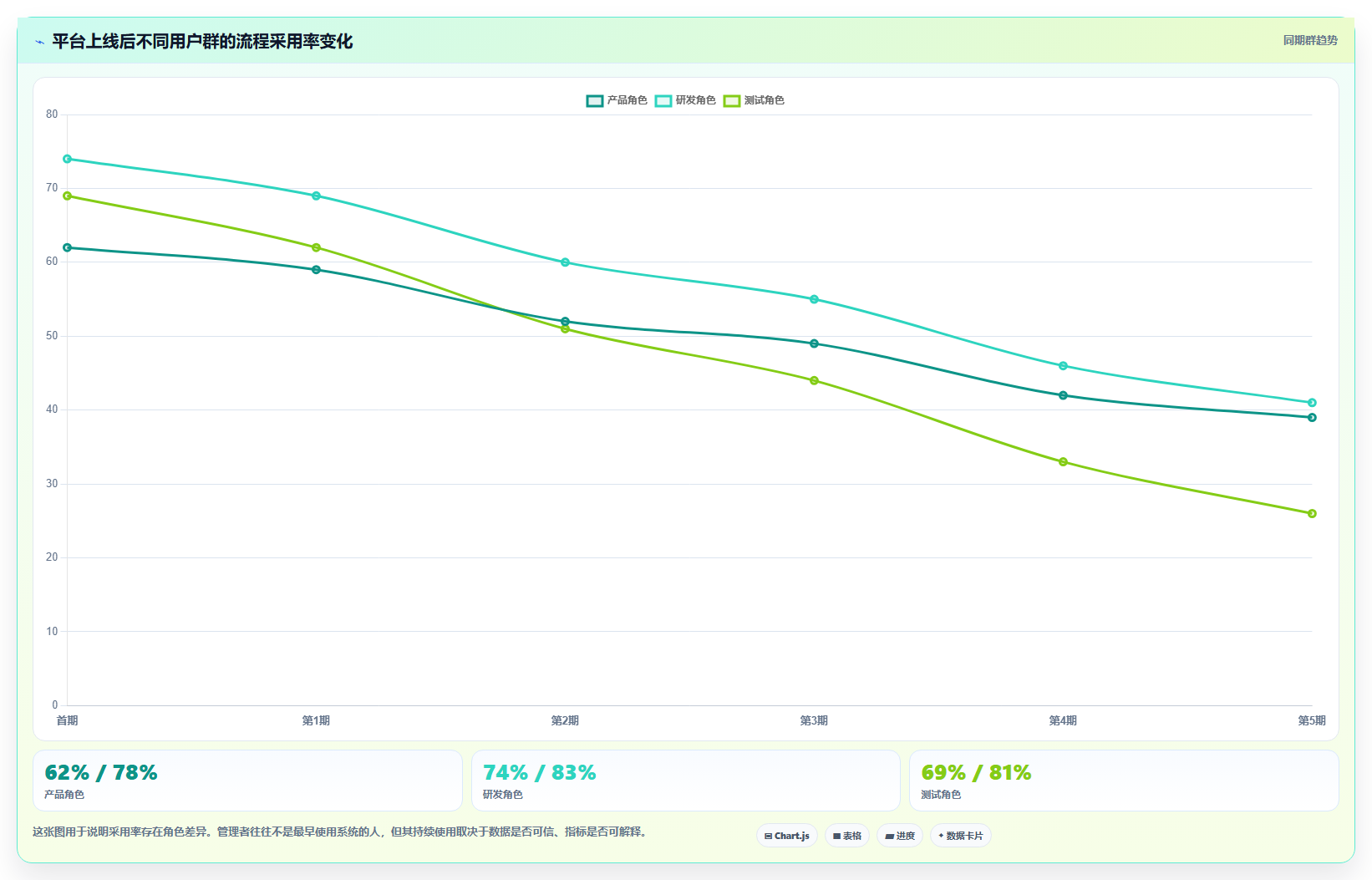Image resolution: width=1372 pixels, height=880 pixels.
Task: Click 研发角色 data point at 第1期
Action: [317, 196]
